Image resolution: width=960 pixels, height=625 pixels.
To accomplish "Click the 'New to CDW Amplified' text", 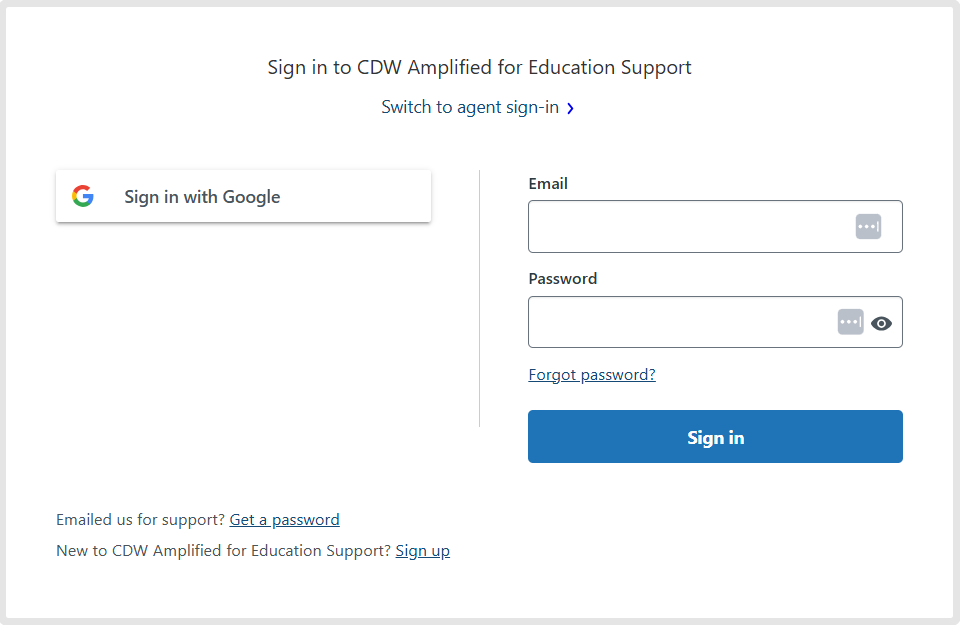I will click(x=223, y=551).
